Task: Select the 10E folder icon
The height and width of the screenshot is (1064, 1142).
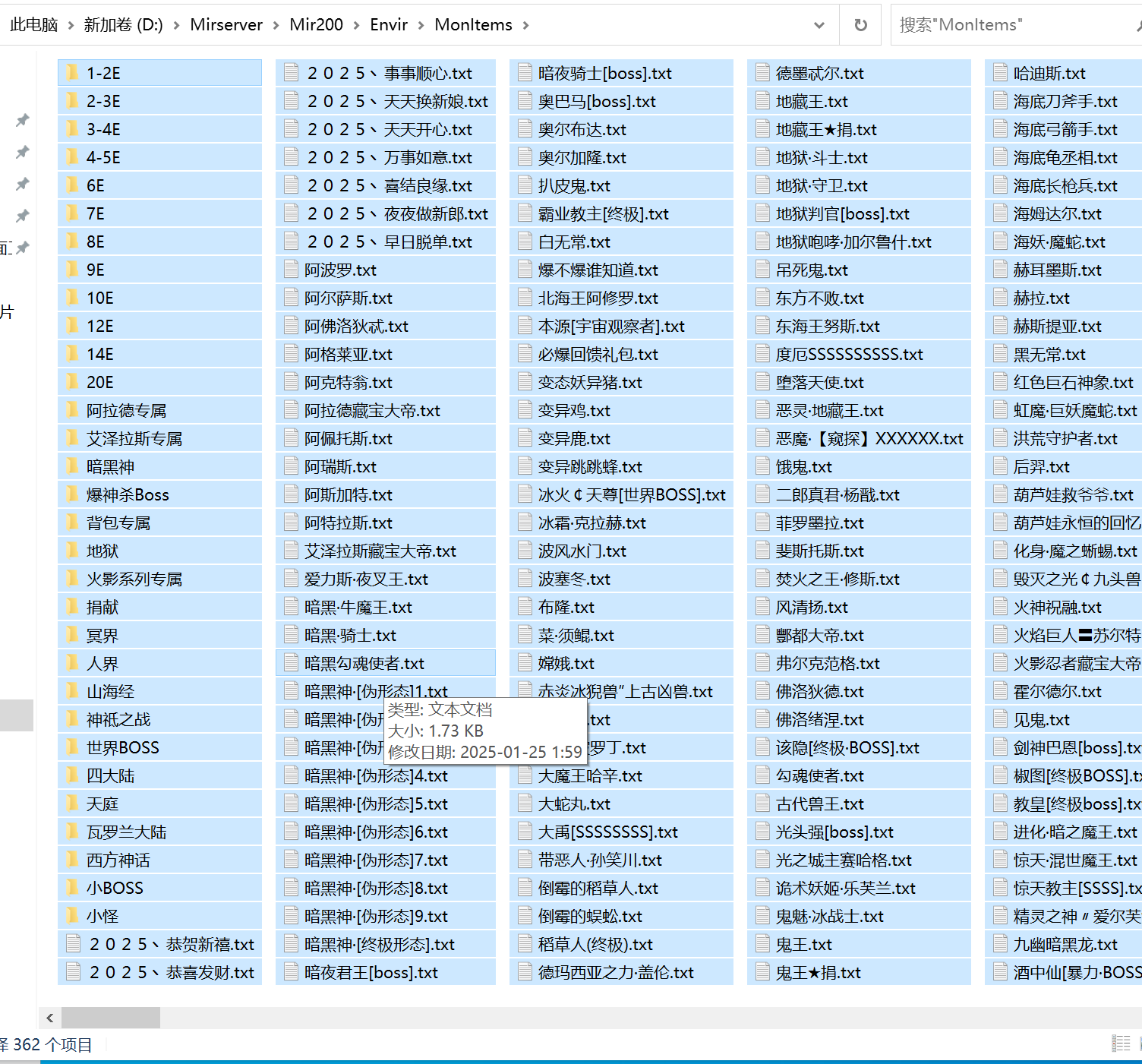Action: [73, 297]
